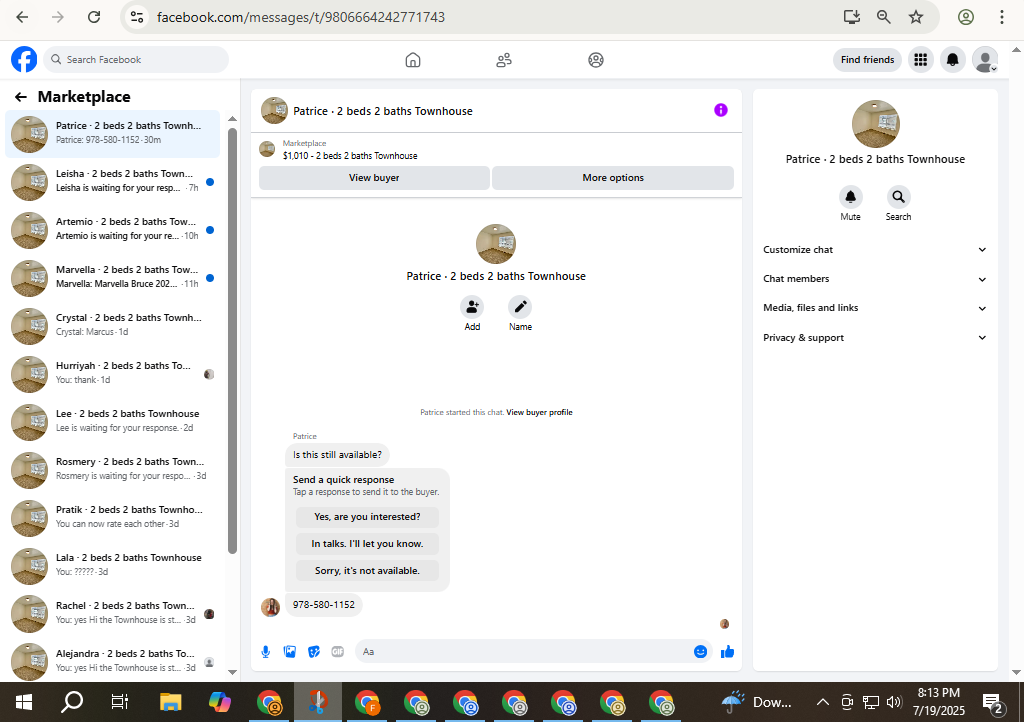Open the Facebook menu grid icon

921,60
